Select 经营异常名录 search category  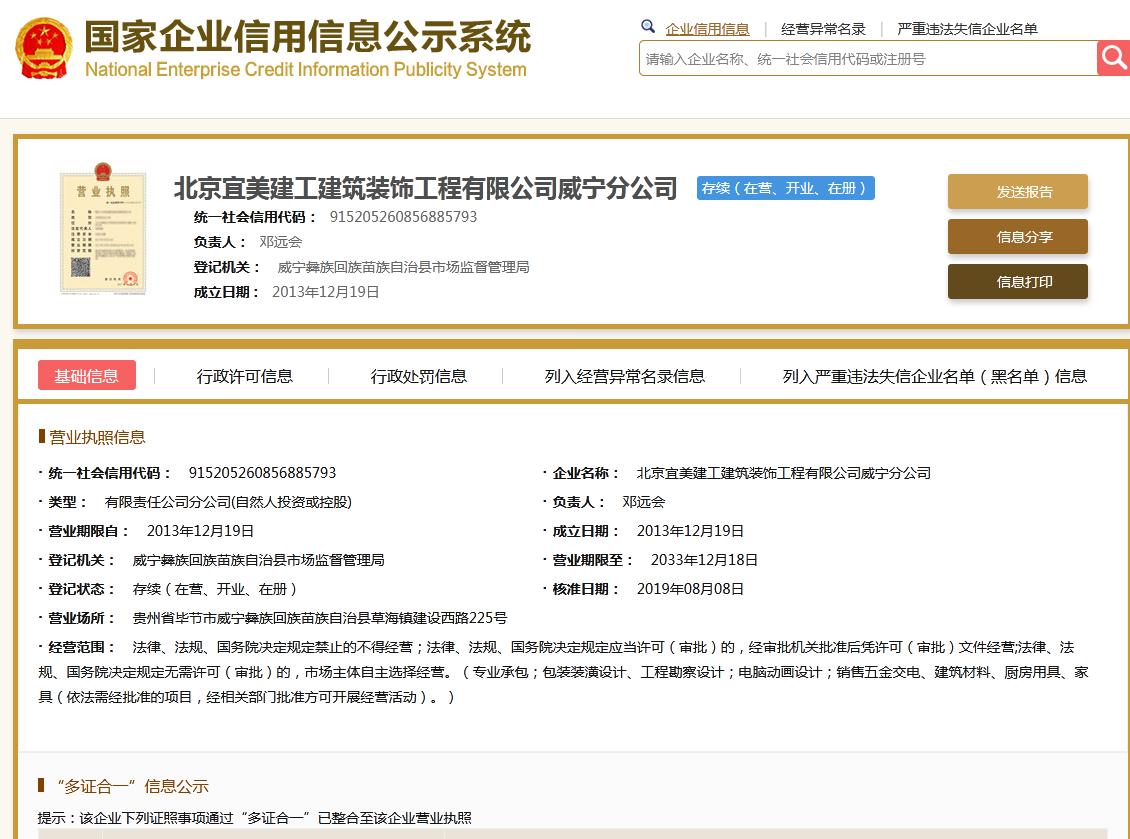(823, 29)
